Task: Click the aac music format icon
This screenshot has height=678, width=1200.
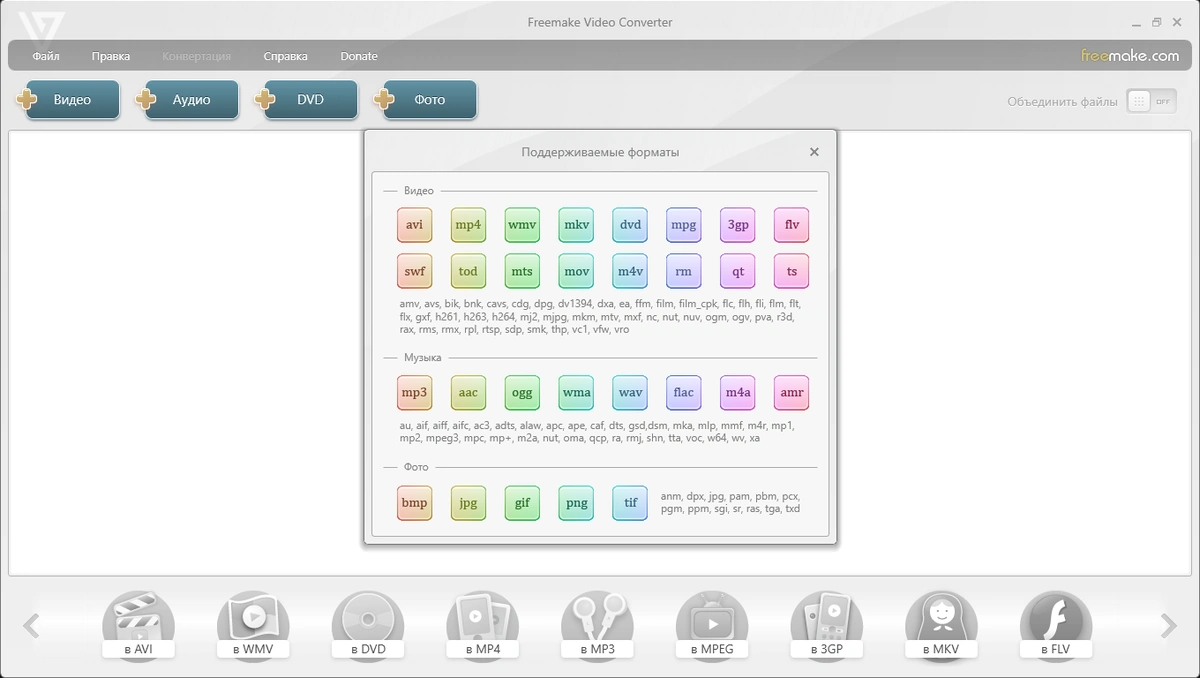Action: [x=468, y=393]
